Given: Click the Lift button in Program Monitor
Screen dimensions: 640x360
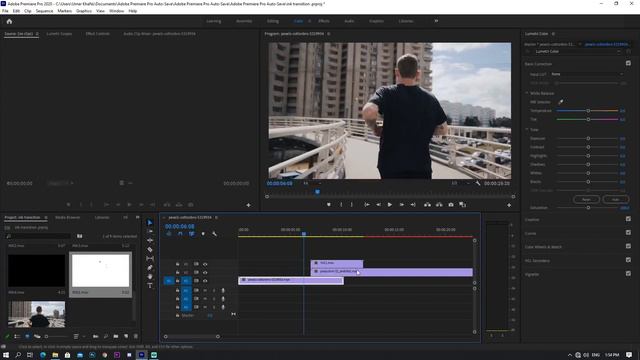Looking at the screenshot, I should (x=427, y=204).
